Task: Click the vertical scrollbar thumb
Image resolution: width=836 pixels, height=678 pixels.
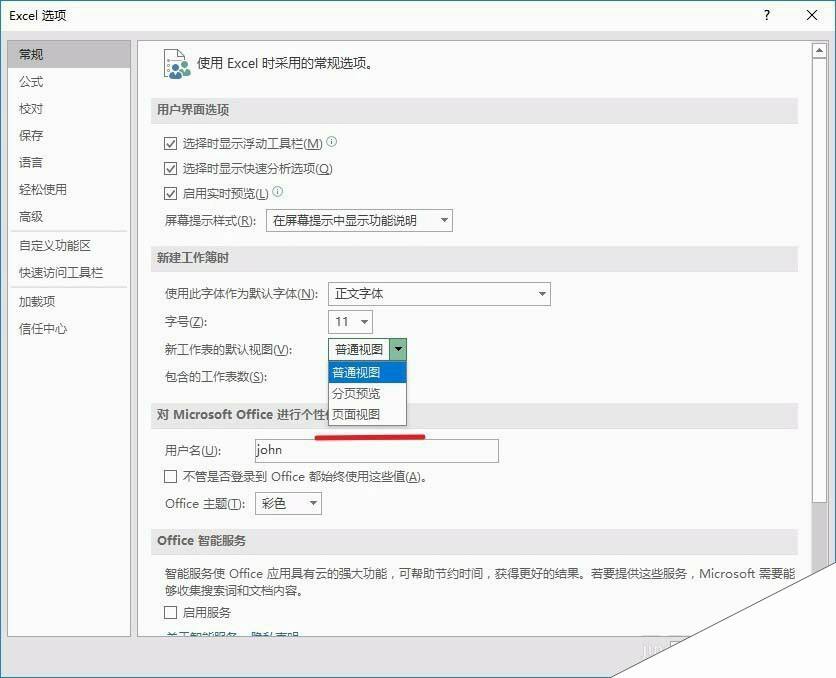Action: pyautogui.click(x=819, y=280)
